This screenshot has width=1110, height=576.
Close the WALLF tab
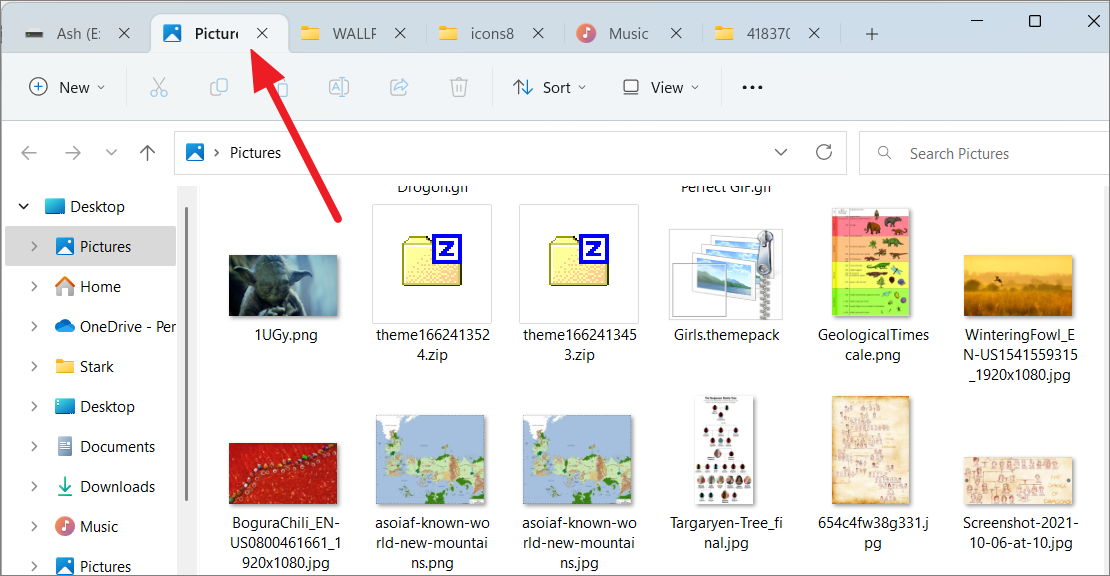400,33
